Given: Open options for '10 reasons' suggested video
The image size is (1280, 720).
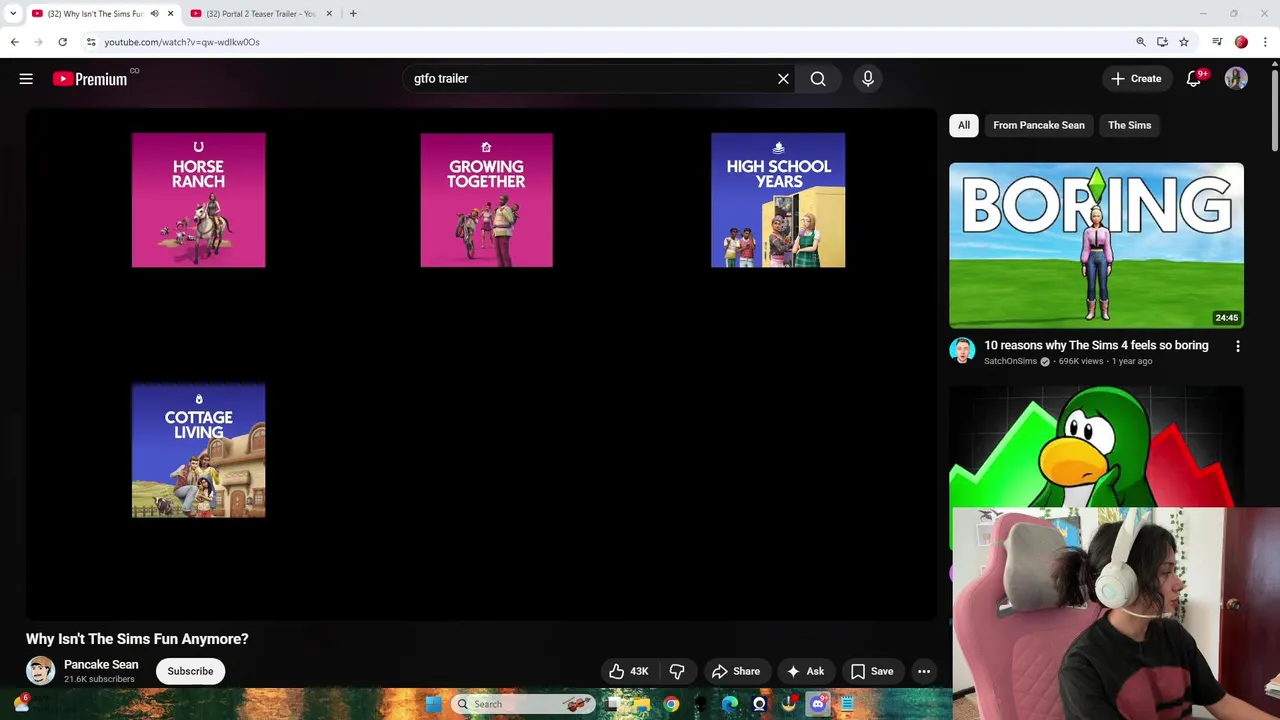Looking at the screenshot, I should click(1238, 346).
